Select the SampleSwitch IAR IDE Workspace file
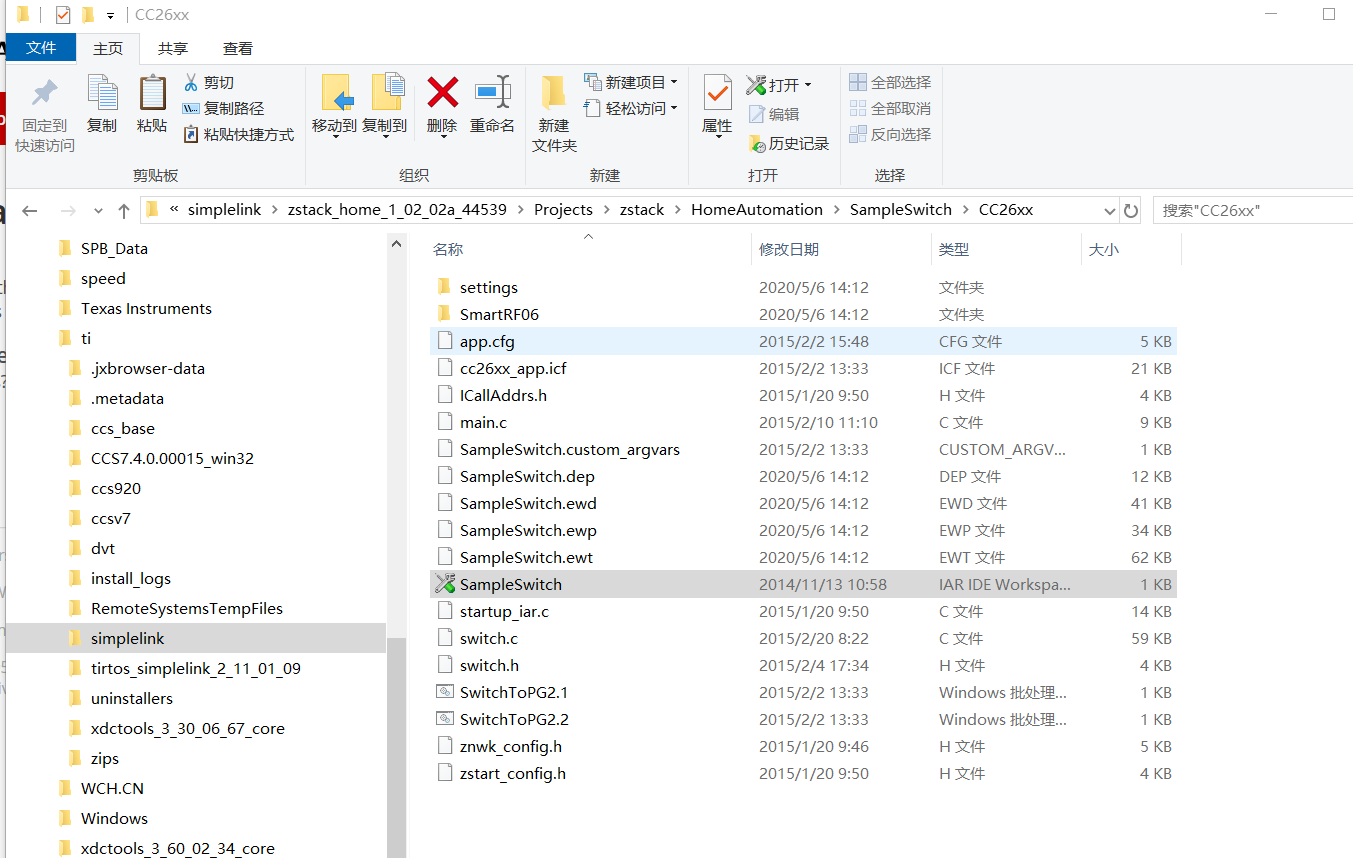 [x=803, y=584]
